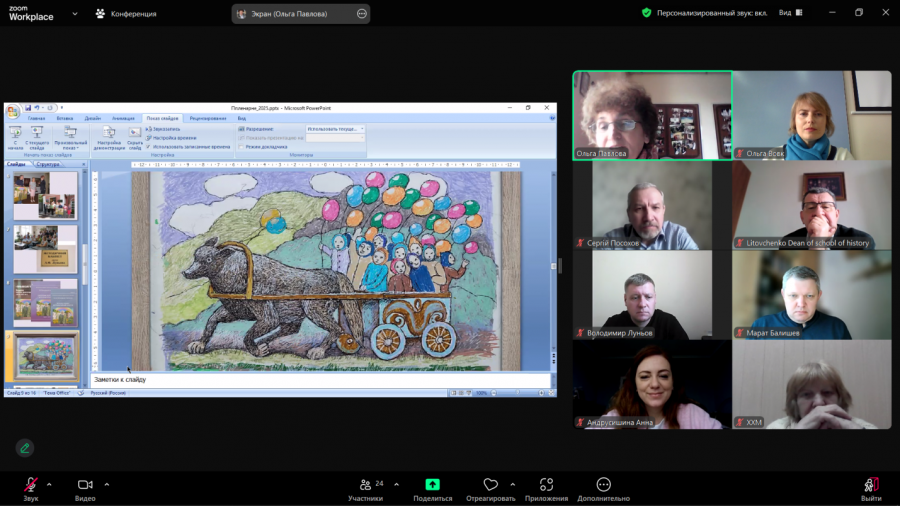Start camera with the Видео button
Image resolution: width=900 pixels, height=506 pixels.
[85, 489]
